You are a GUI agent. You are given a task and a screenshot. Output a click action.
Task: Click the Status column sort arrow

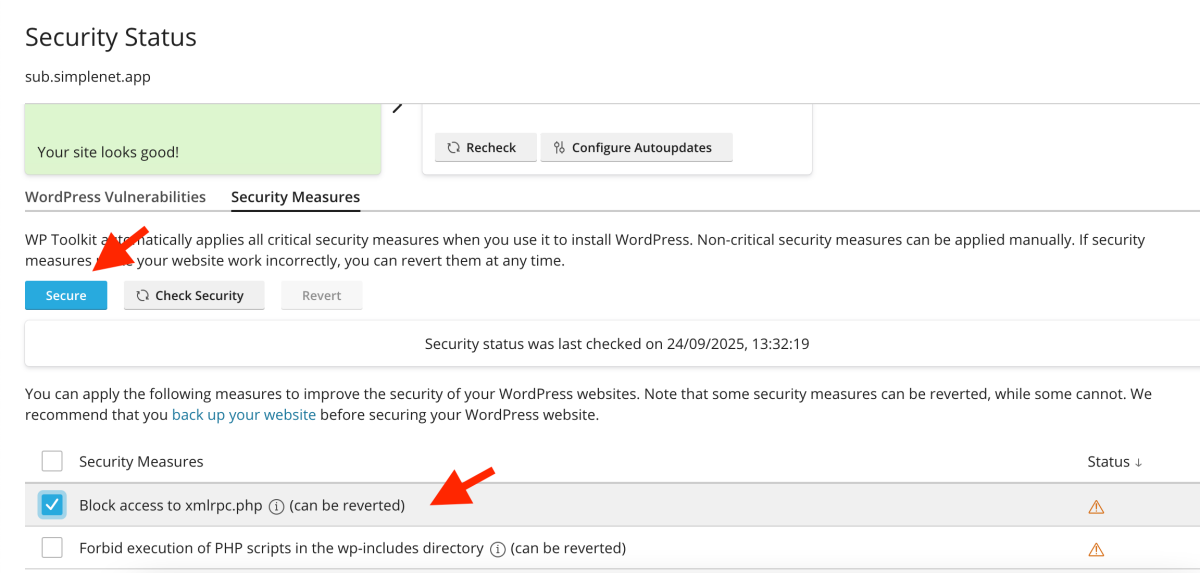pos(1138,462)
